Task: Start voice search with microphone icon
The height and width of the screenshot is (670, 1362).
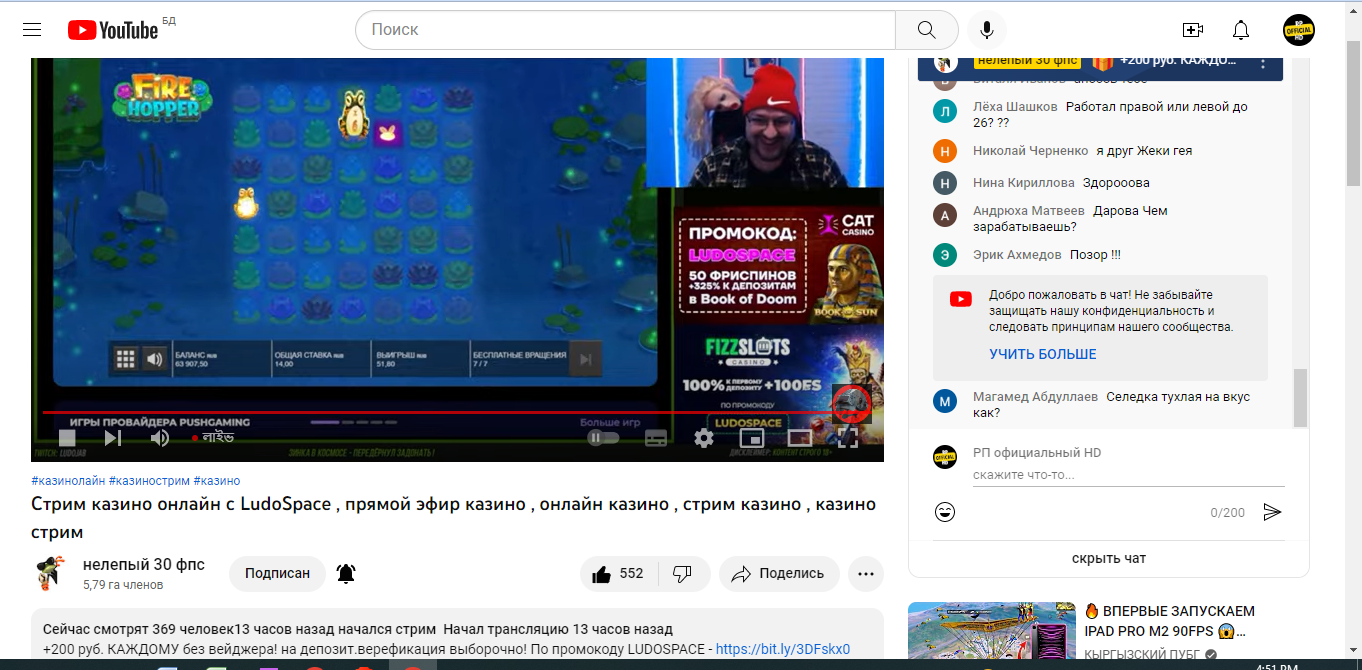Action: [x=987, y=30]
